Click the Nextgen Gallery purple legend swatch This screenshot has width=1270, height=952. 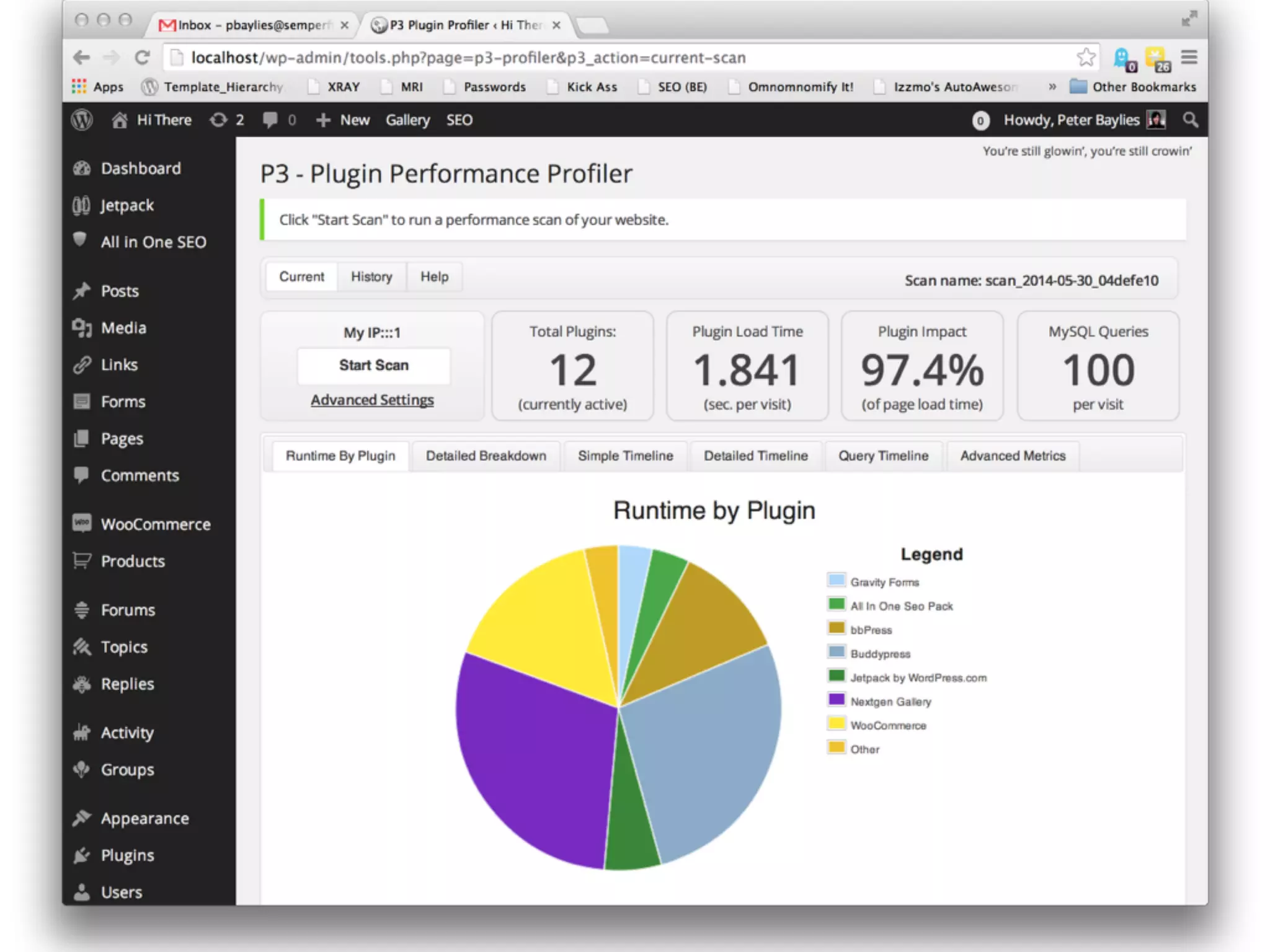click(x=836, y=700)
